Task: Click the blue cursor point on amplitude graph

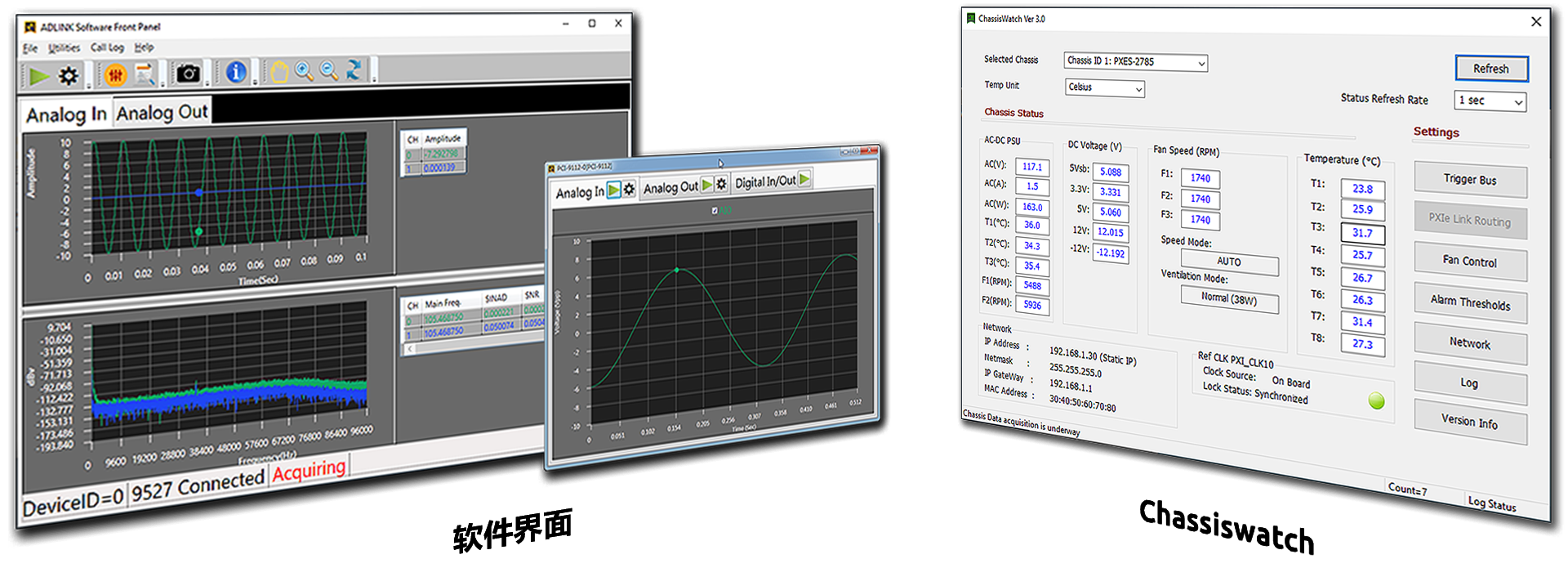Action: click(x=198, y=192)
